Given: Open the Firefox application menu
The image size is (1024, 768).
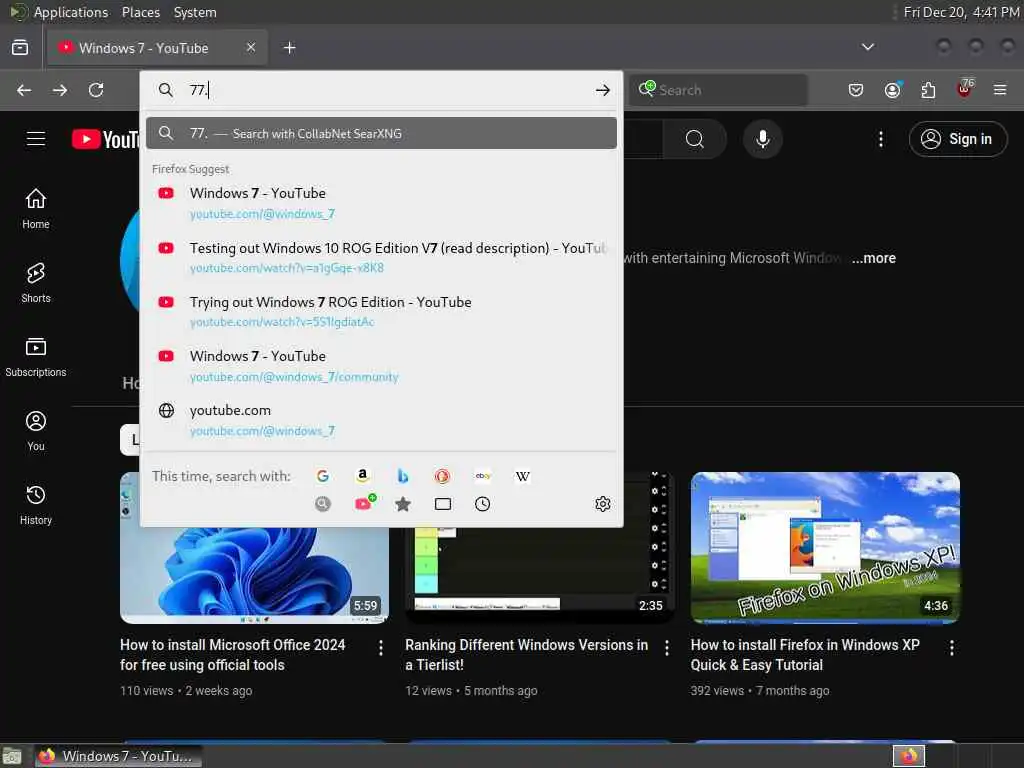Looking at the screenshot, I should (1000, 90).
